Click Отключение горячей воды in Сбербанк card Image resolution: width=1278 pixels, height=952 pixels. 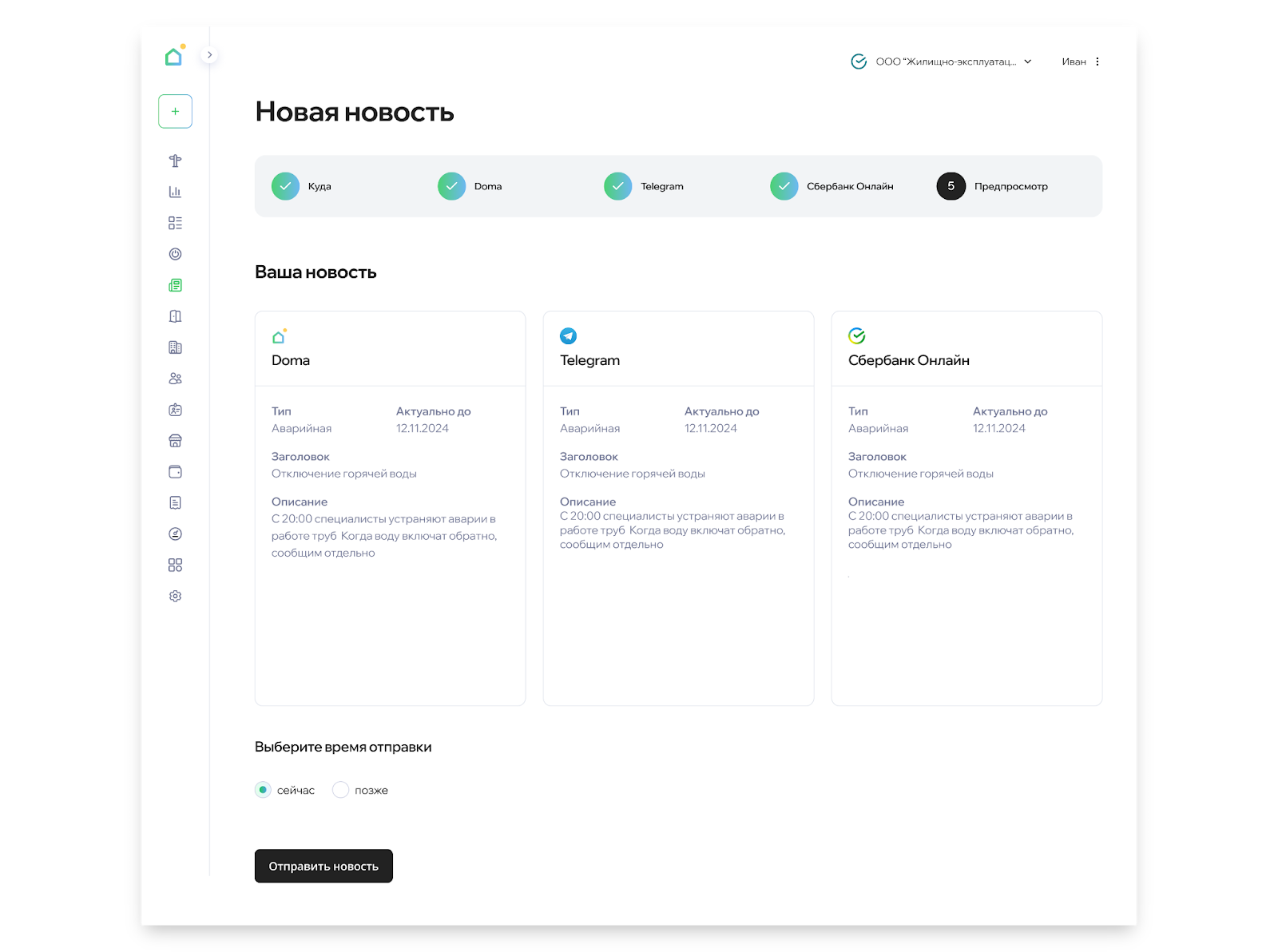click(921, 474)
